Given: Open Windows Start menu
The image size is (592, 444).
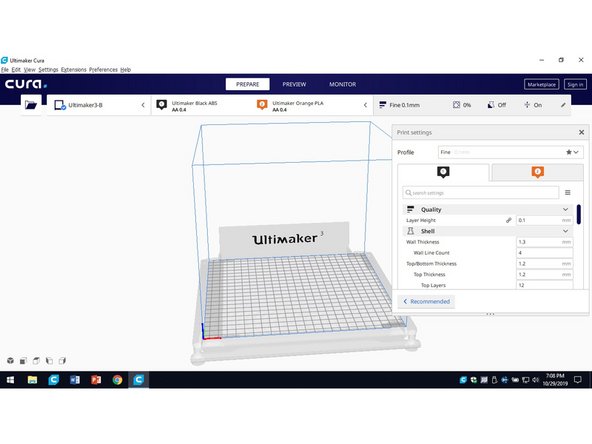Looking at the screenshot, I should click(10, 380).
